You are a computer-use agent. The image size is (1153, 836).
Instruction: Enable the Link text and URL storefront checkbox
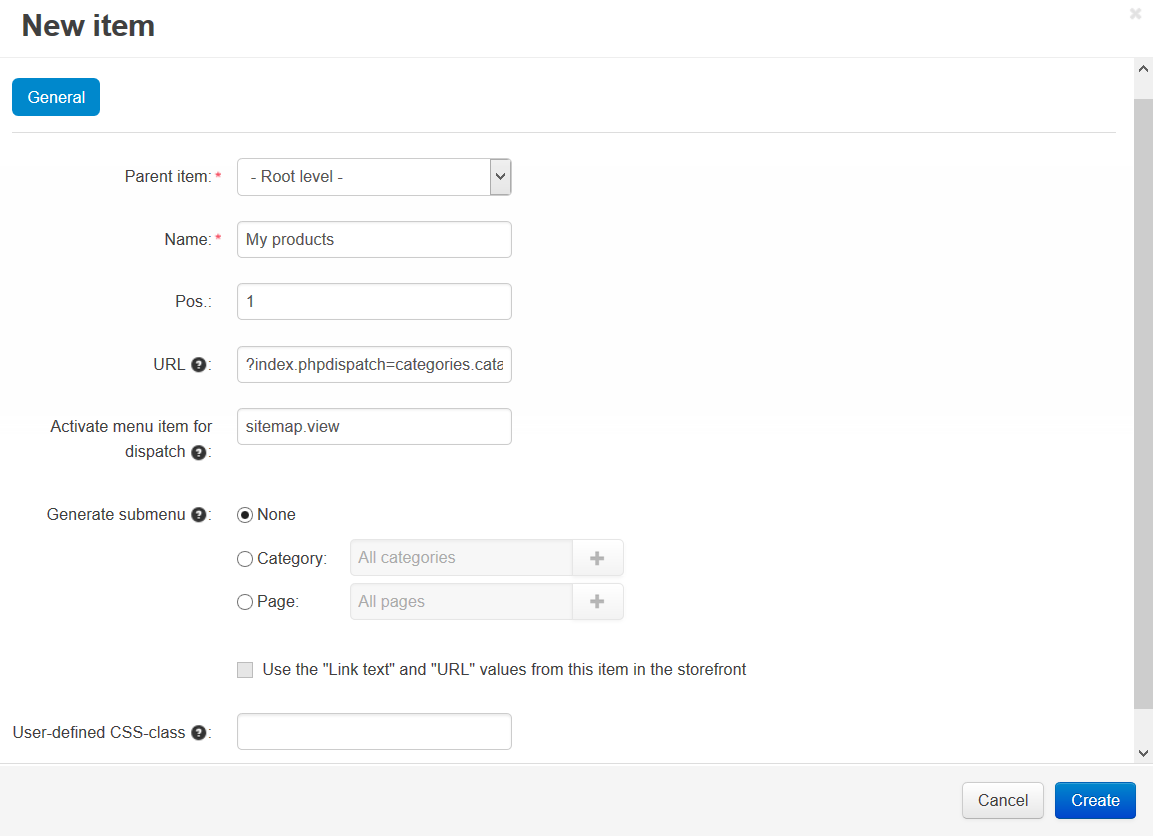coord(245,670)
